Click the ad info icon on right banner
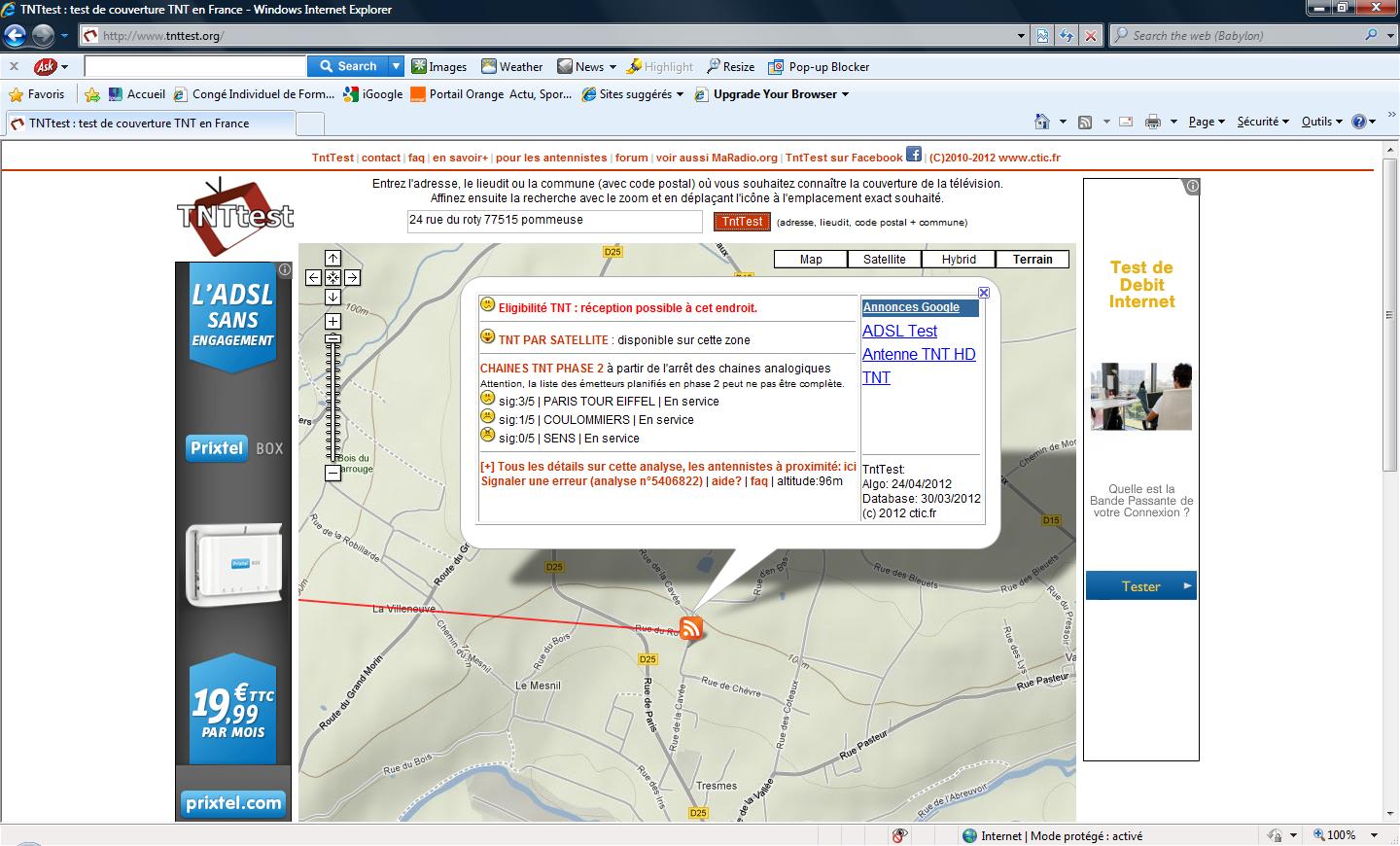The width and height of the screenshot is (1400, 846). 1192,186
